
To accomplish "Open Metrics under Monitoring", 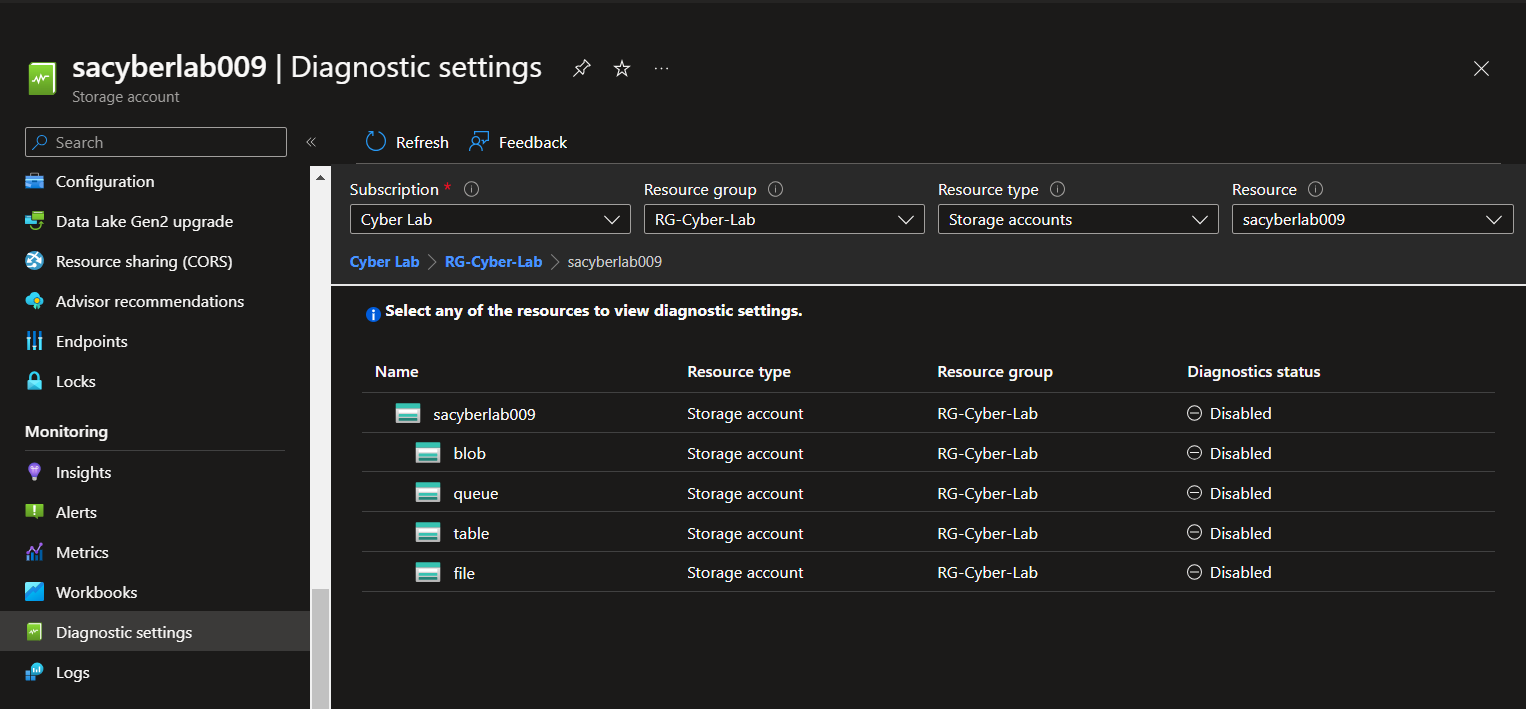I will (156, 552).
